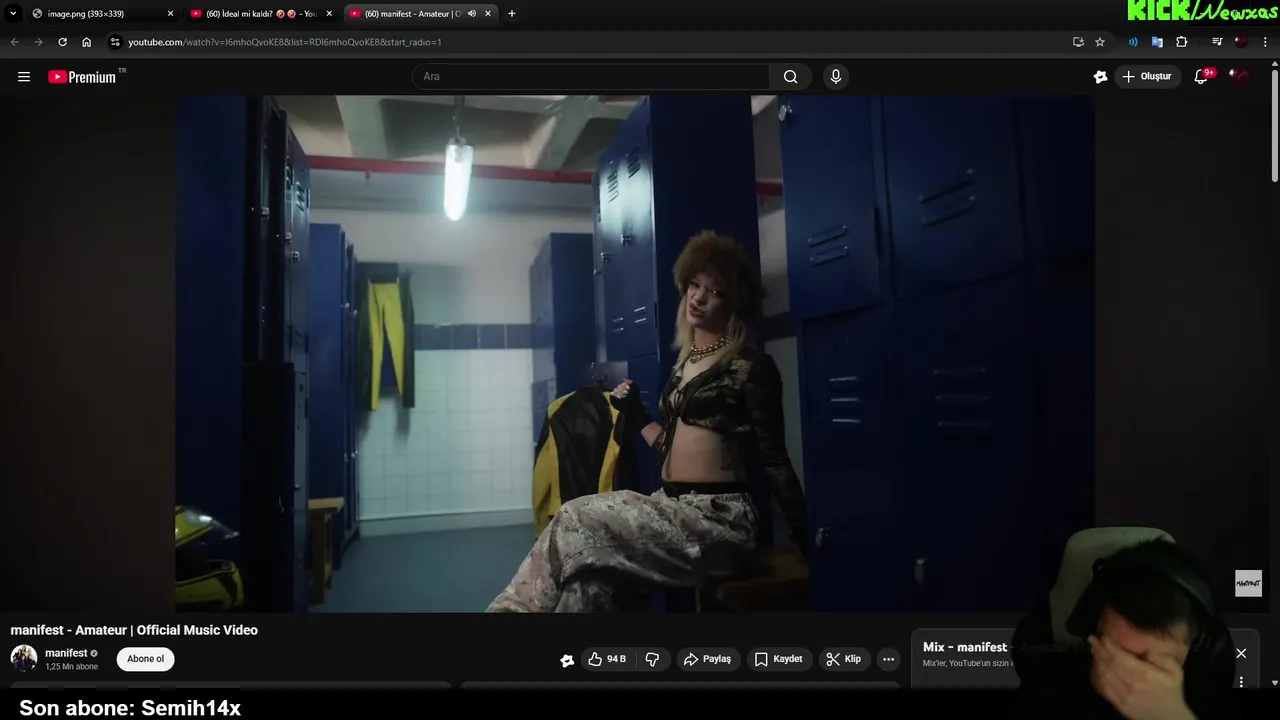
Task: View site information icon in address bar
Action: click(x=115, y=42)
